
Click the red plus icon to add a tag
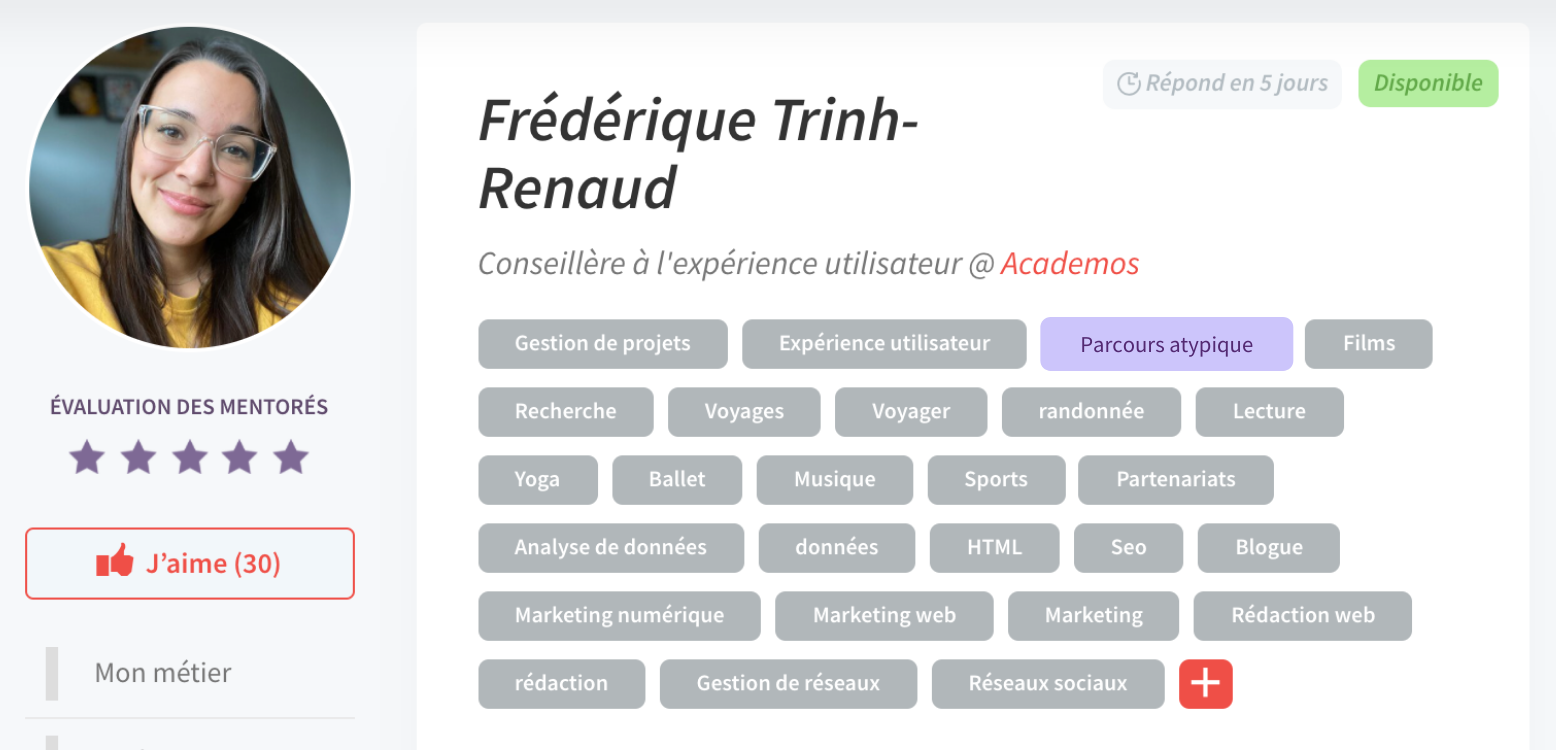1205,683
